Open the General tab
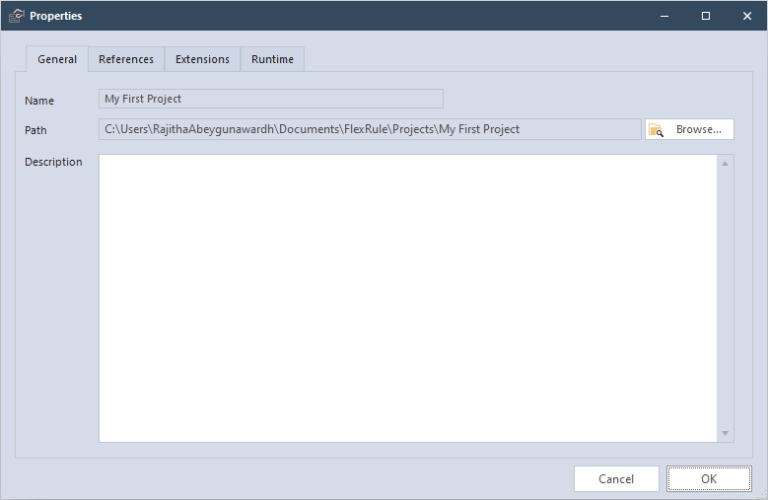Image resolution: width=768 pixels, height=500 pixels. pyautogui.click(x=57, y=59)
